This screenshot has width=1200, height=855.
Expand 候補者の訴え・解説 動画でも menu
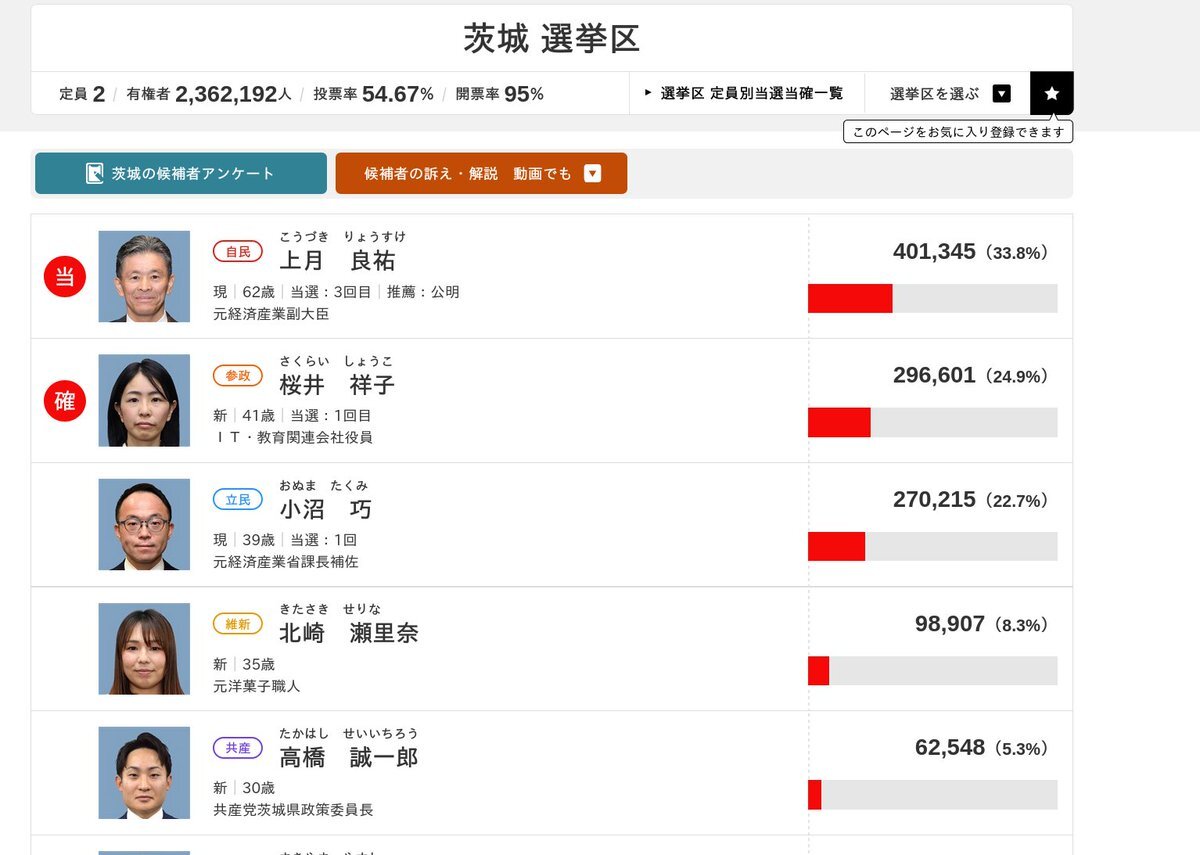point(481,174)
